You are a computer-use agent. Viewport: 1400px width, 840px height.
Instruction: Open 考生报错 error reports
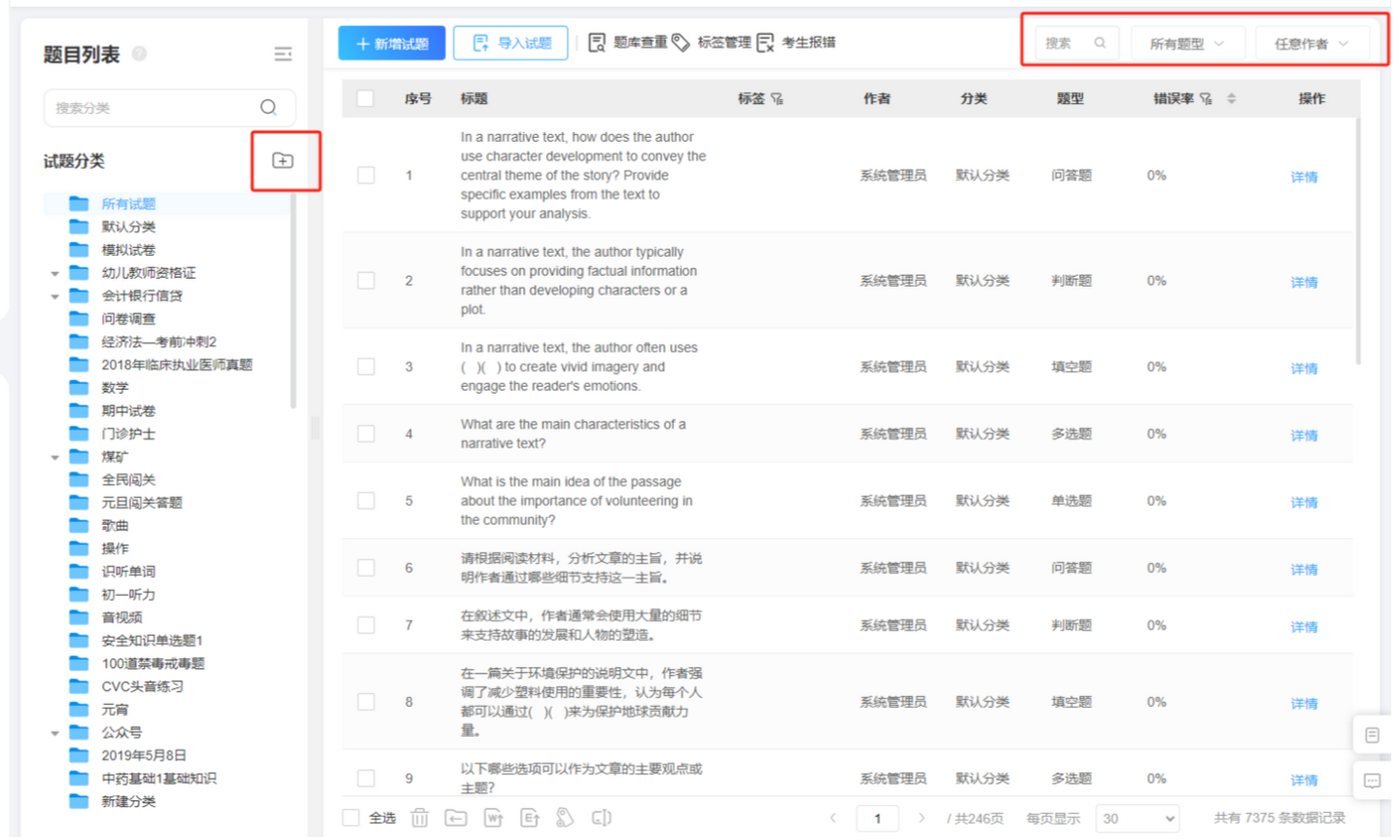(x=796, y=43)
